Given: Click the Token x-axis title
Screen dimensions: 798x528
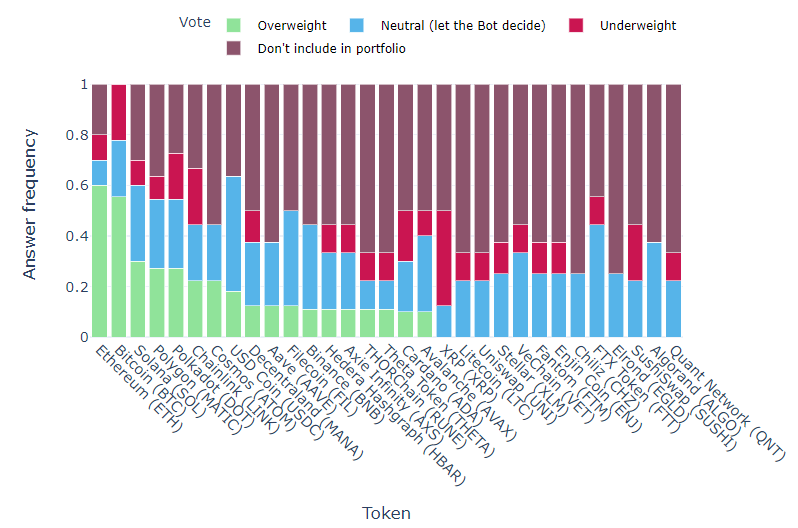Looking at the screenshot, I should (x=386, y=512).
